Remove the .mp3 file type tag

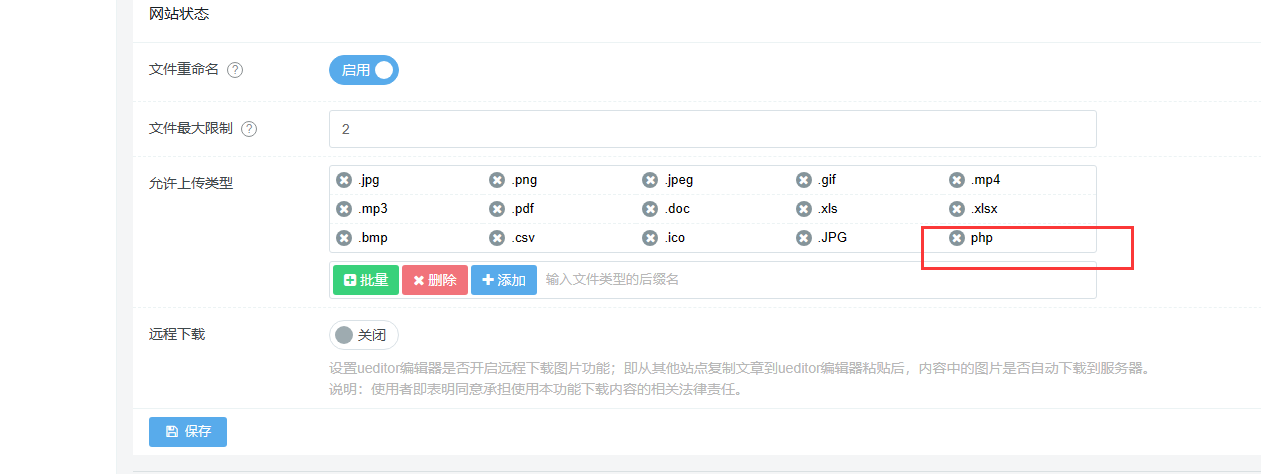[344, 209]
